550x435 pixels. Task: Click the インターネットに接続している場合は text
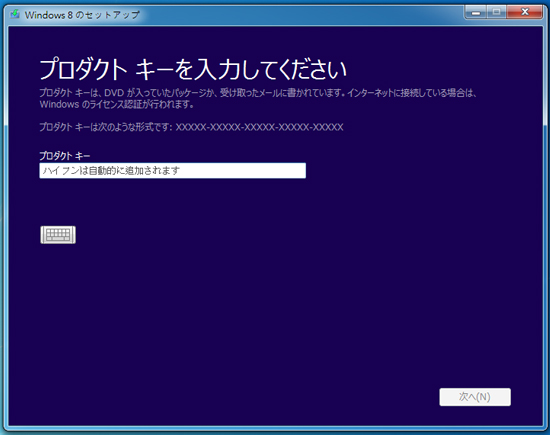412,93
